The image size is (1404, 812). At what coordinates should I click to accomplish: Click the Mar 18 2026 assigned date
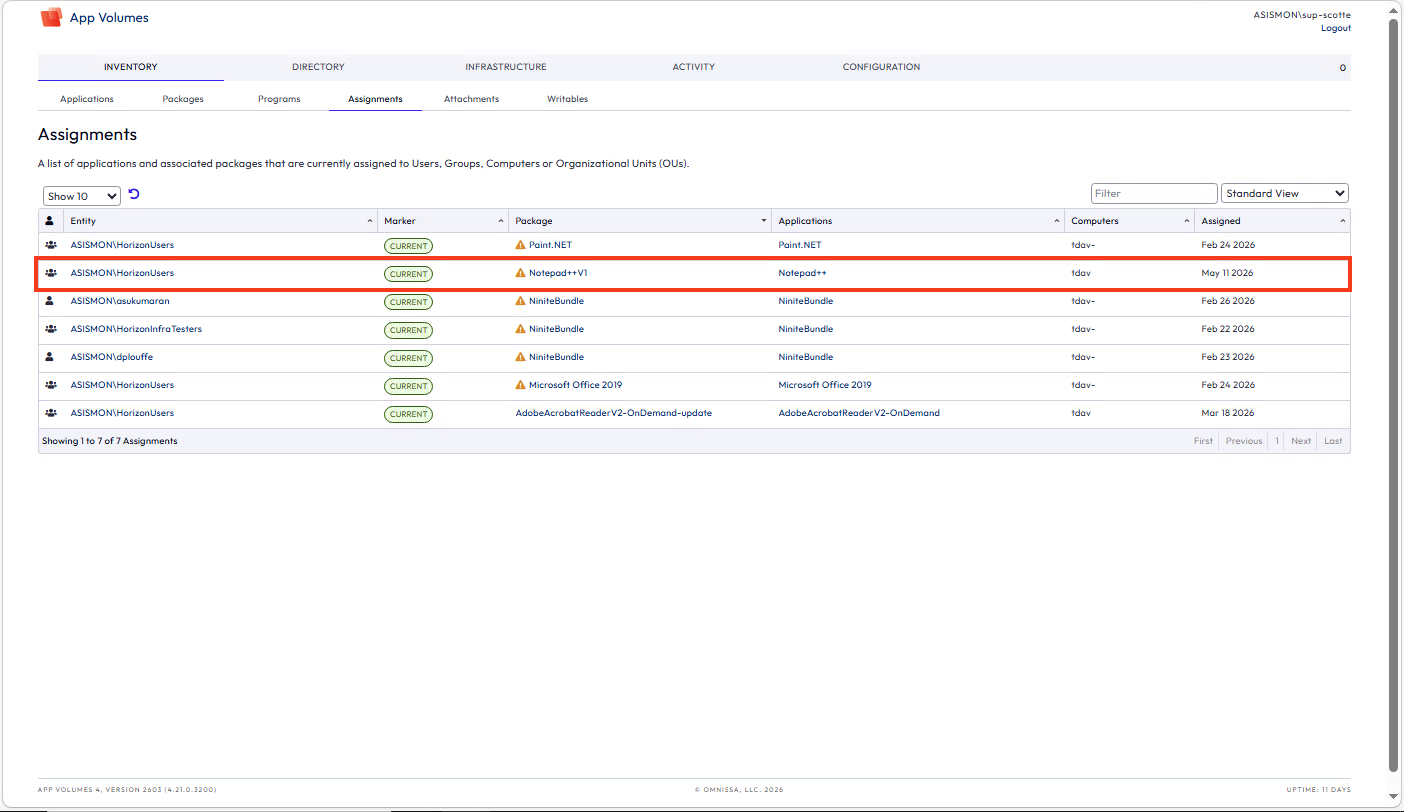tap(1228, 413)
